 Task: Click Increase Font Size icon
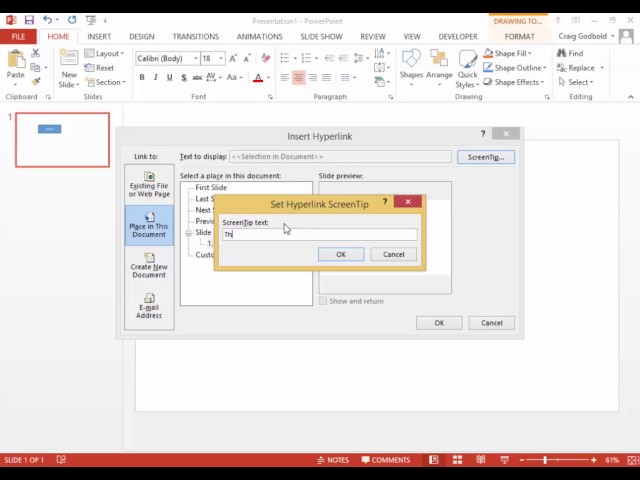point(233,58)
